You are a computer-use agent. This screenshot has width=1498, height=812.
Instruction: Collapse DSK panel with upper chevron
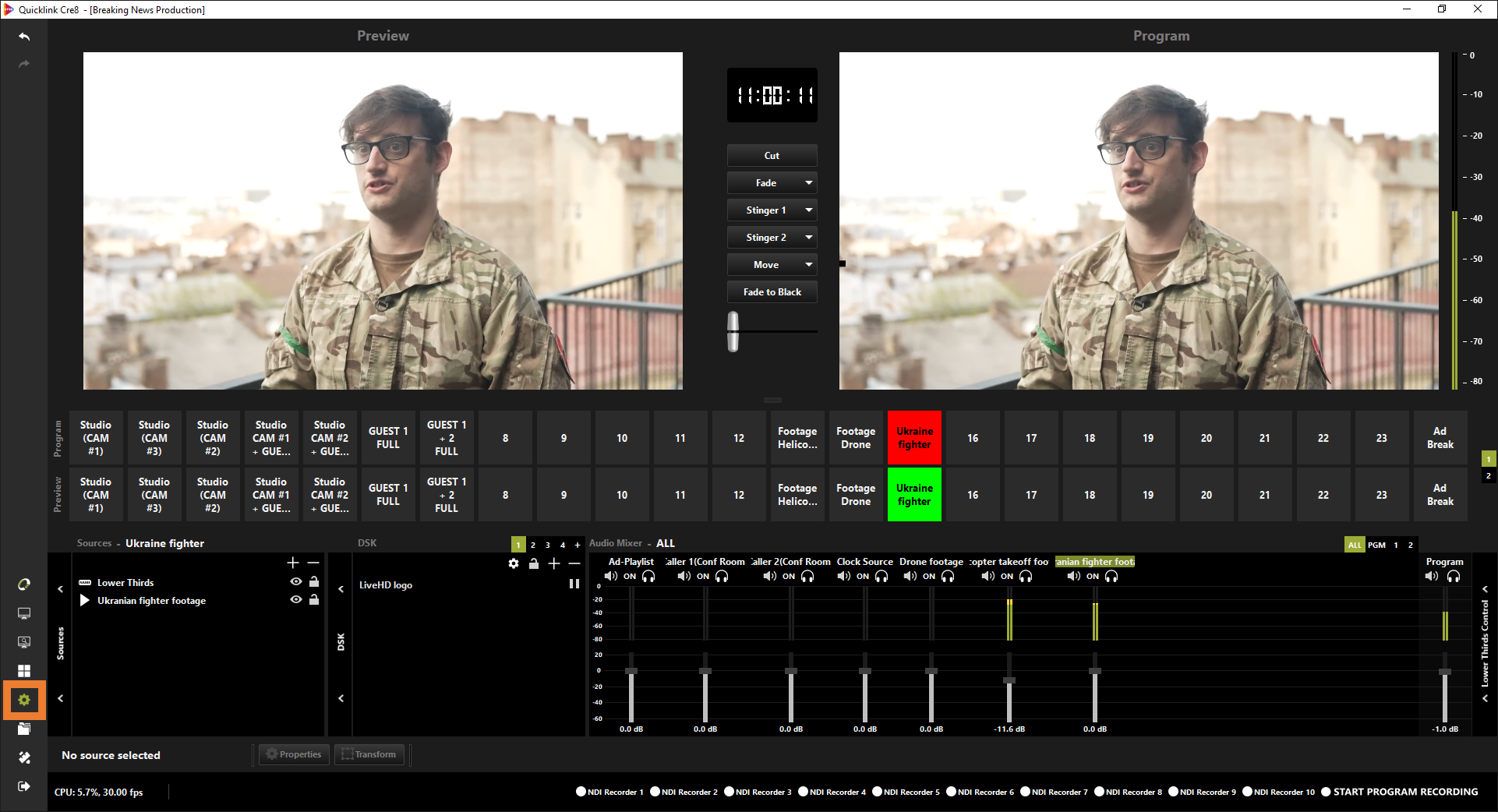click(x=341, y=589)
